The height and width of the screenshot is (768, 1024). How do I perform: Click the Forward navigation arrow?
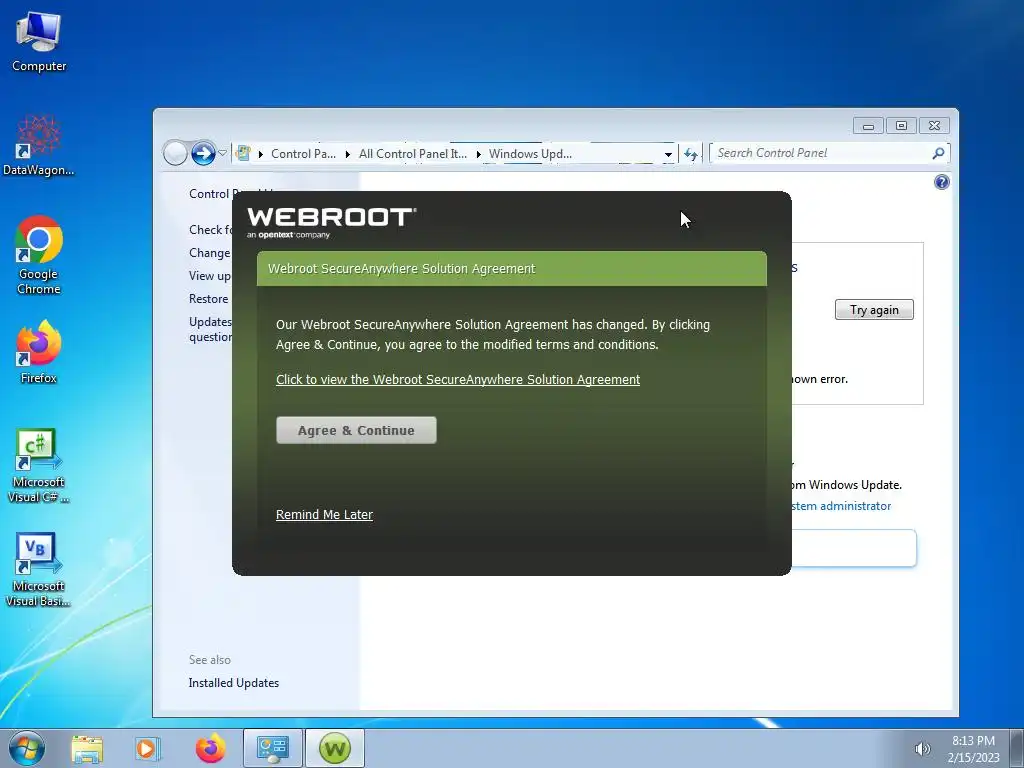pyautogui.click(x=203, y=153)
